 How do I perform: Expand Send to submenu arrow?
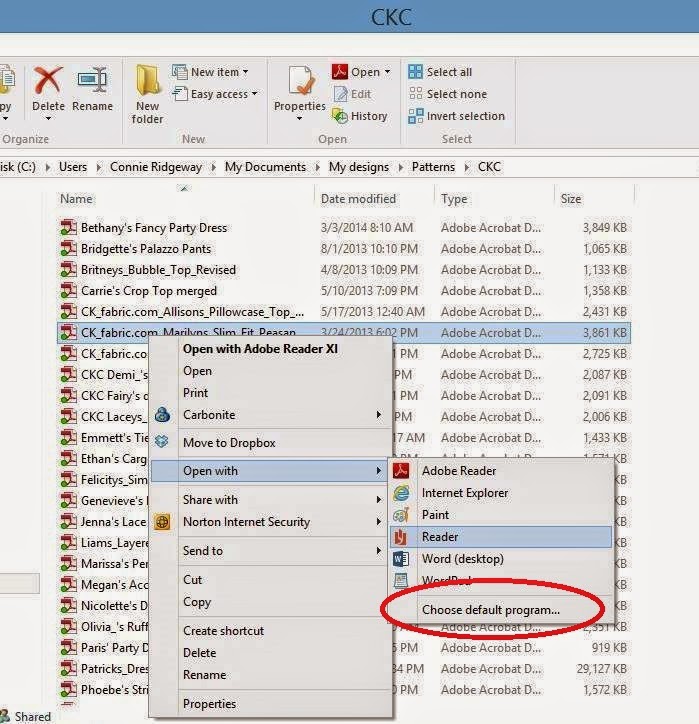tap(379, 550)
